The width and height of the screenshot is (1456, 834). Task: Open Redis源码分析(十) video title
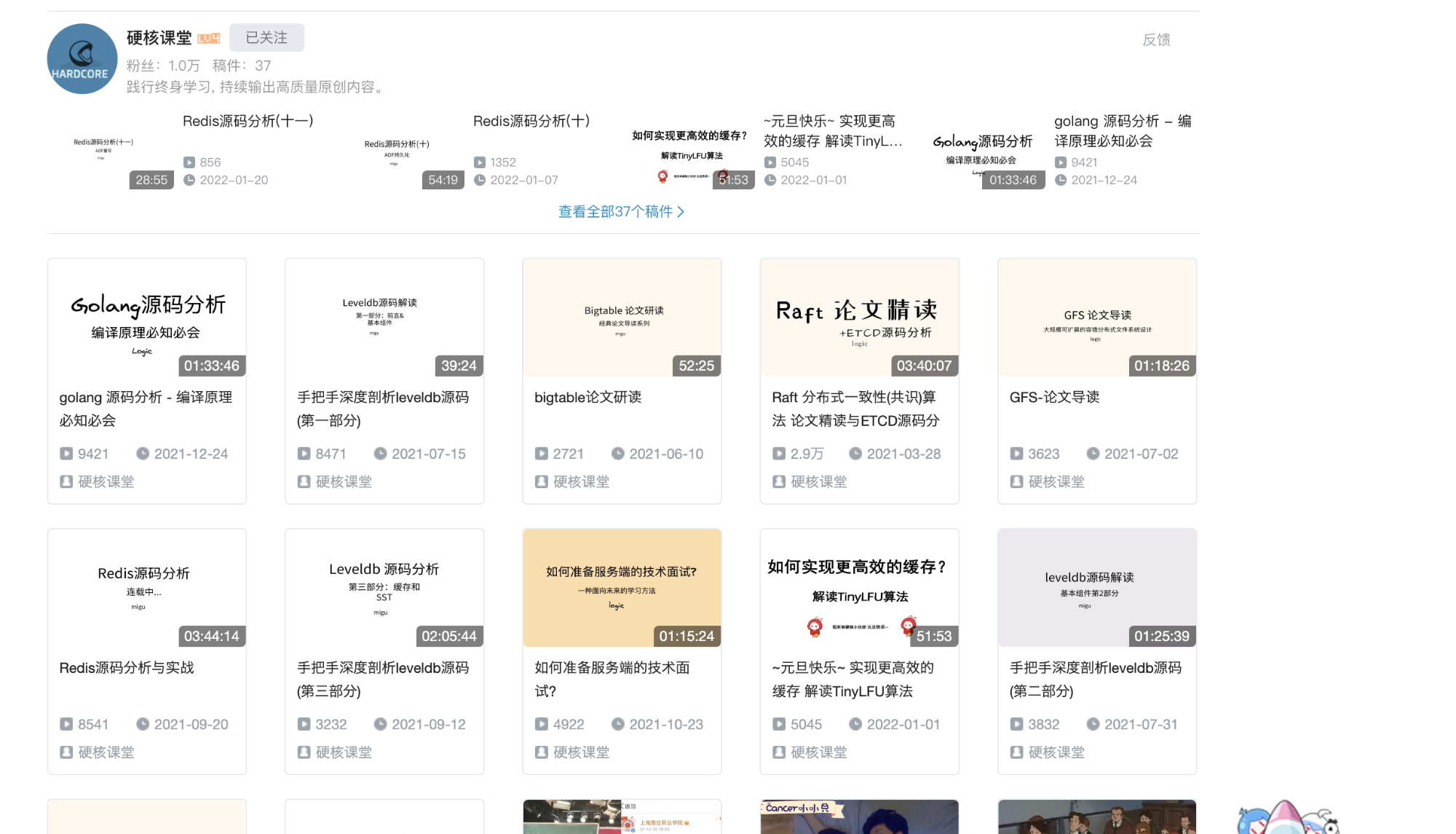[x=531, y=121]
